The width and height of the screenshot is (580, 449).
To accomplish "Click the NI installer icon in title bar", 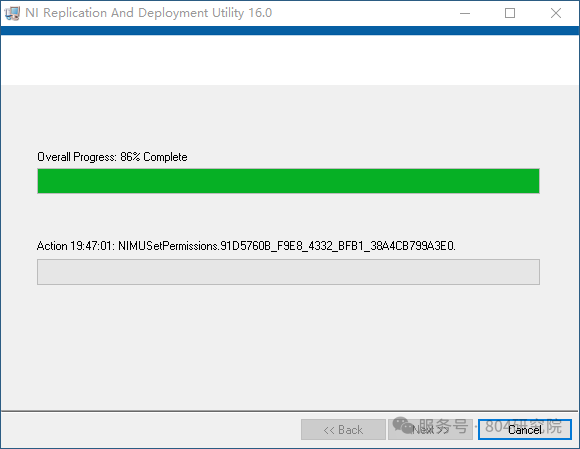I will pyautogui.click(x=12, y=13).
